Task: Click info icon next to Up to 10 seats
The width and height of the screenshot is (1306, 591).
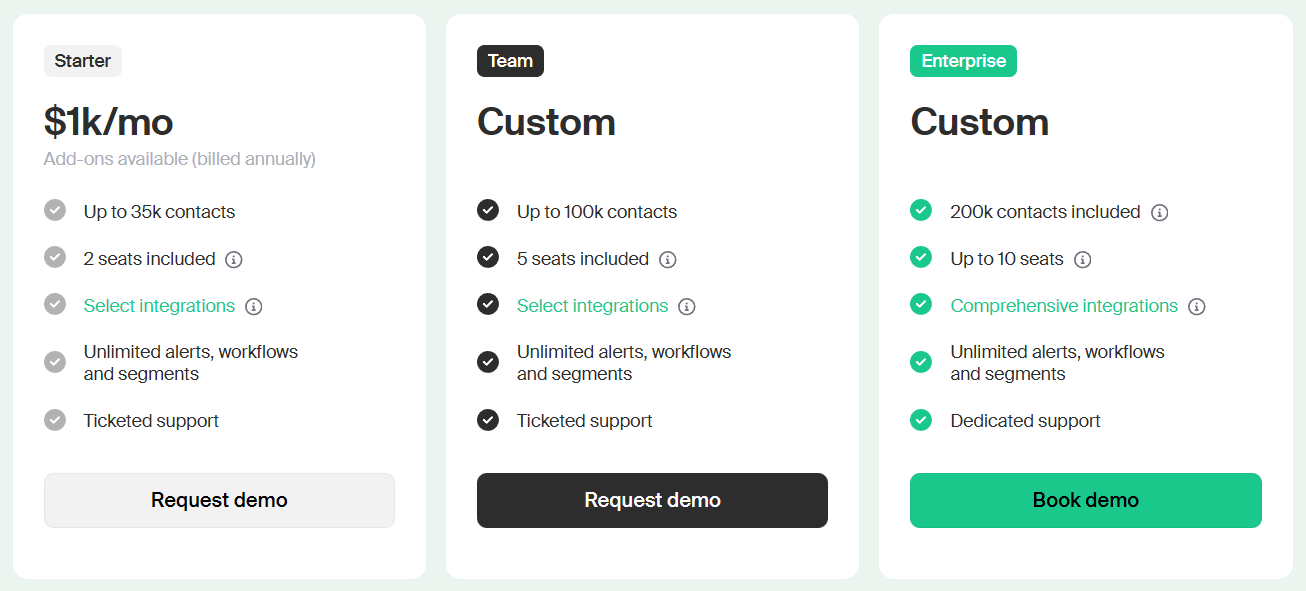Action: 1083,260
